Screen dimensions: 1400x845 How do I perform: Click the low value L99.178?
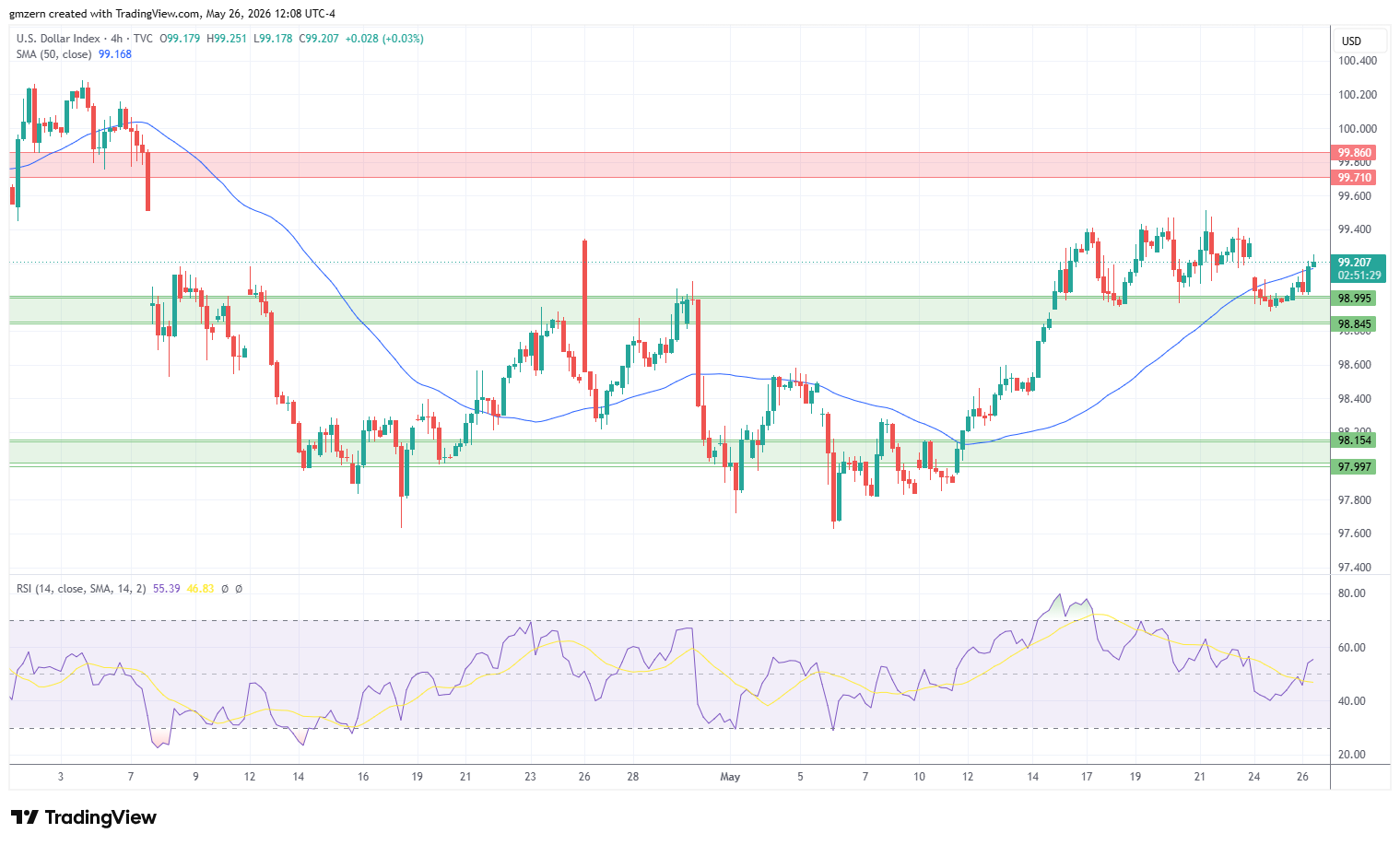point(273,39)
